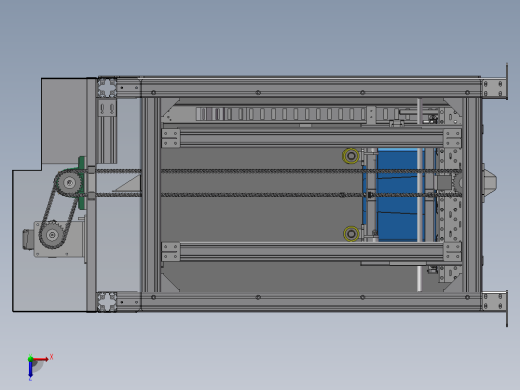This screenshot has width=520, height=390.
Task: Pick the cone-shaped bumper on the right side
Action: click(490, 183)
